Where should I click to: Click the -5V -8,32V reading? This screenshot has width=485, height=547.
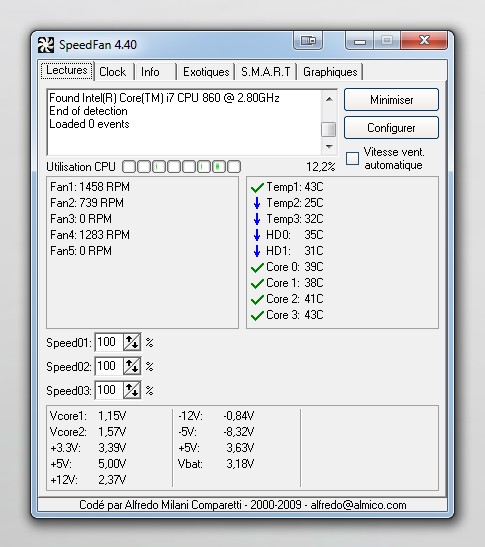point(216,432)
